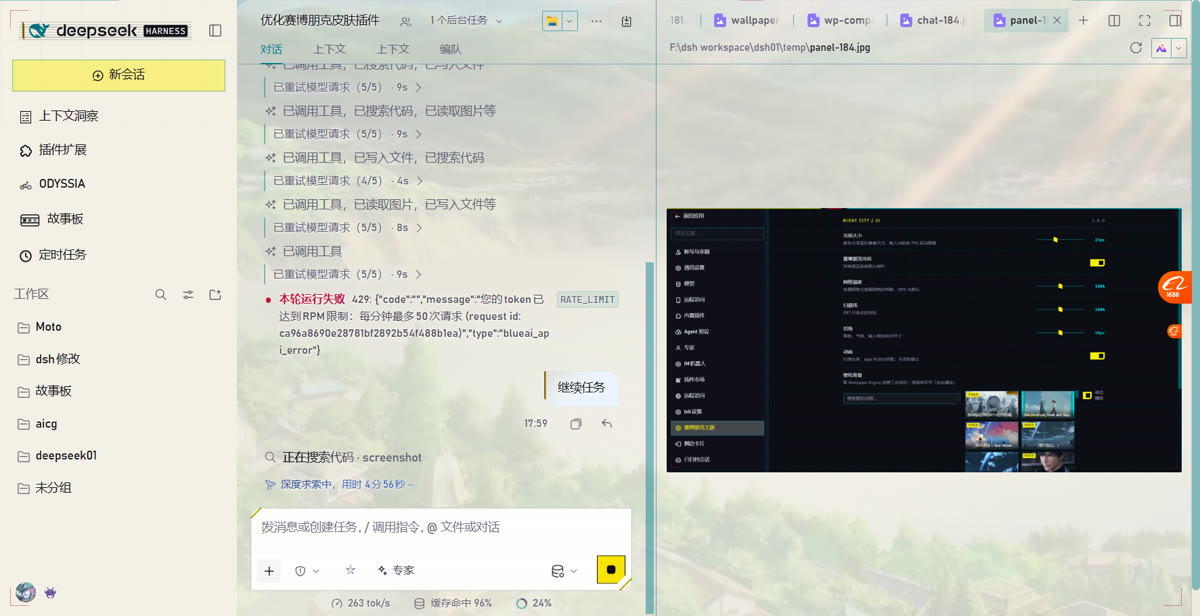Open 插件扩展 plugins page
This screenshot has width=1200, height=616.
pos(54,150)
